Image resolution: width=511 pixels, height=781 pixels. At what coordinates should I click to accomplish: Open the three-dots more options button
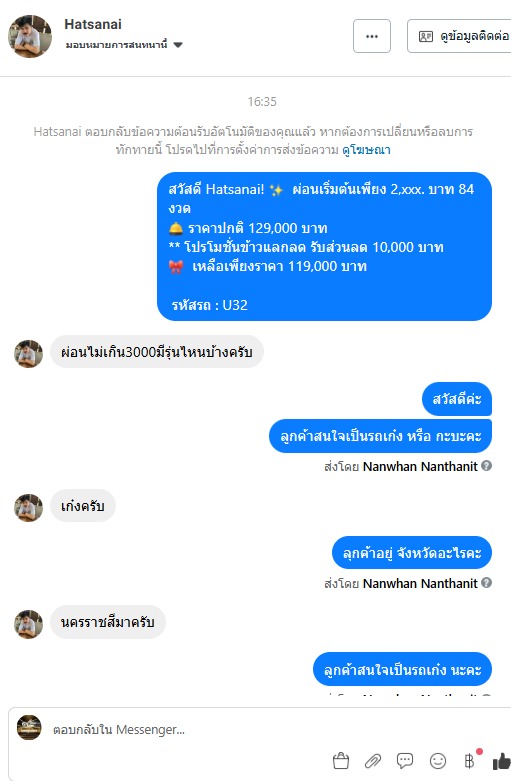pyautogui.click(x=372, y=36)
